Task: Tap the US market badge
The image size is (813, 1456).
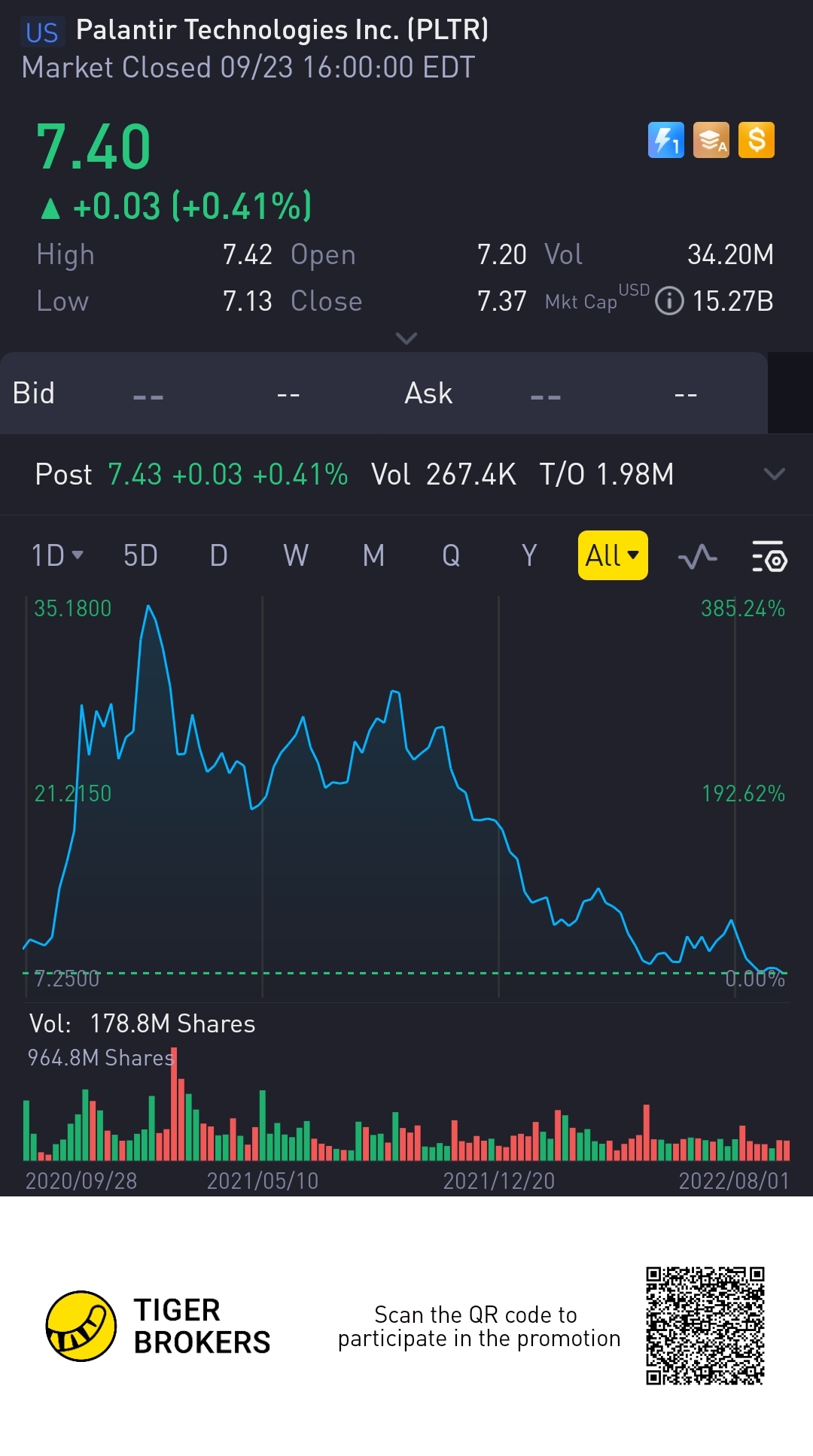Action: tap(42, 32)
